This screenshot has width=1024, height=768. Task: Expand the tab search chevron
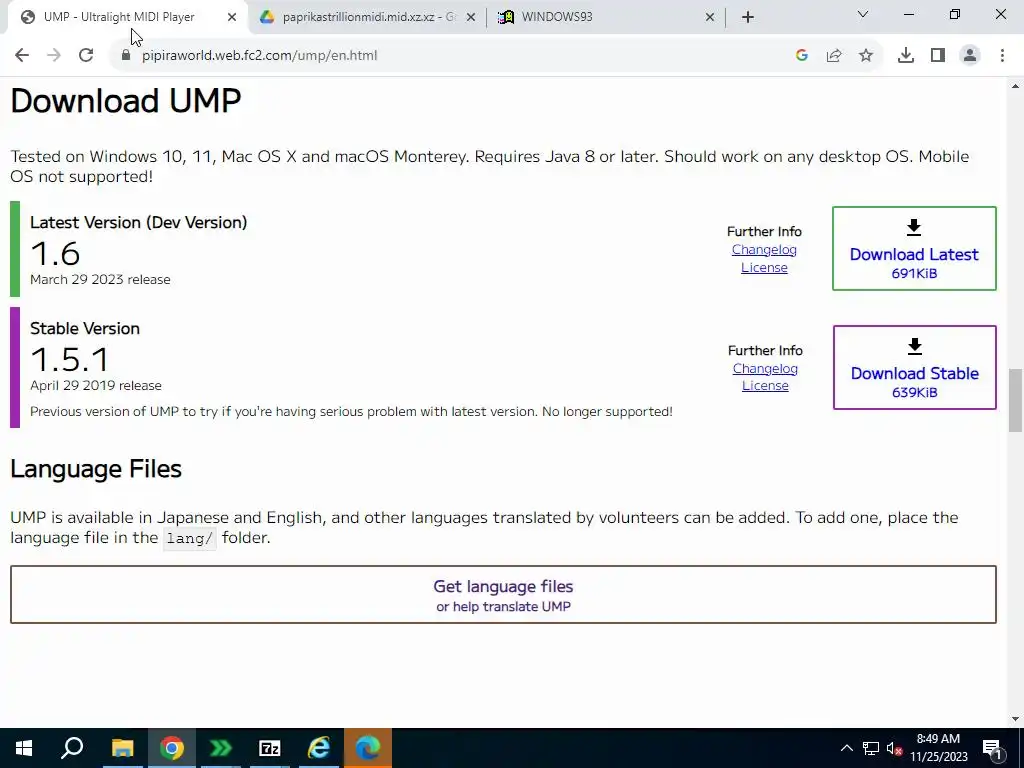tap(863, 14)
